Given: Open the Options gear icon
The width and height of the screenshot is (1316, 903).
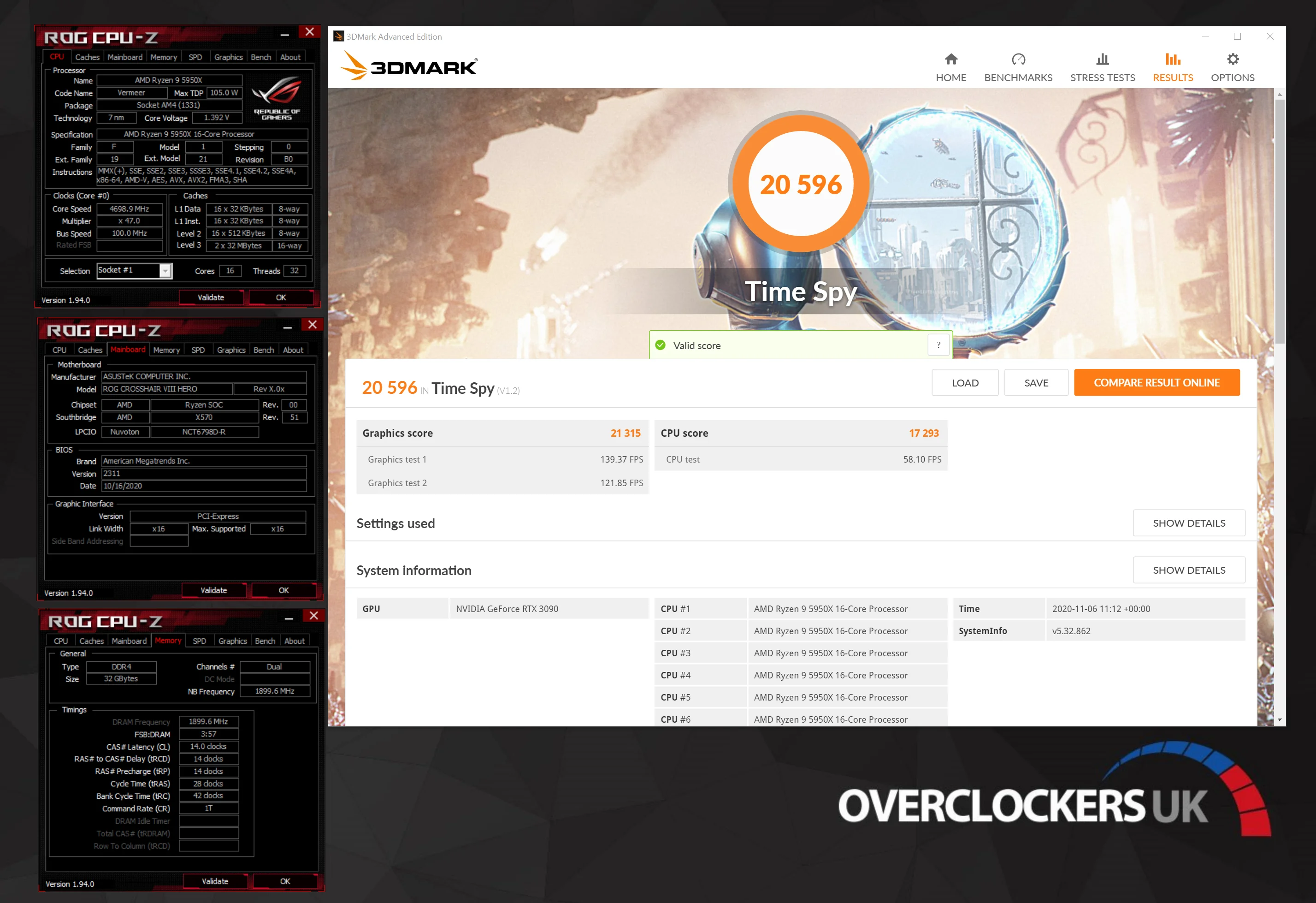Looking at the screenshot, I should [1233, 59].
